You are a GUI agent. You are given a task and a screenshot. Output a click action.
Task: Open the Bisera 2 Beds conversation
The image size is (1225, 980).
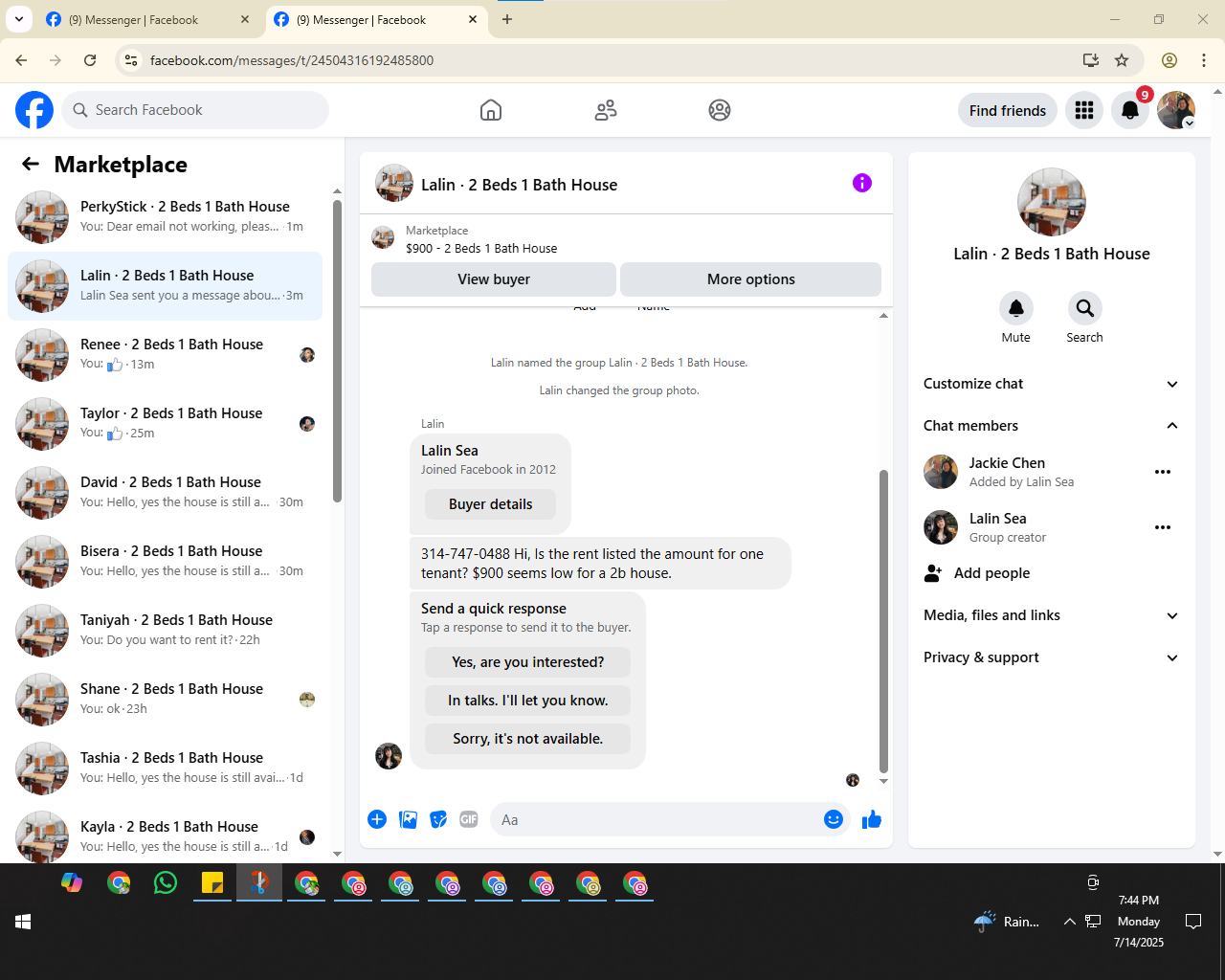click(x=165, y=562)
